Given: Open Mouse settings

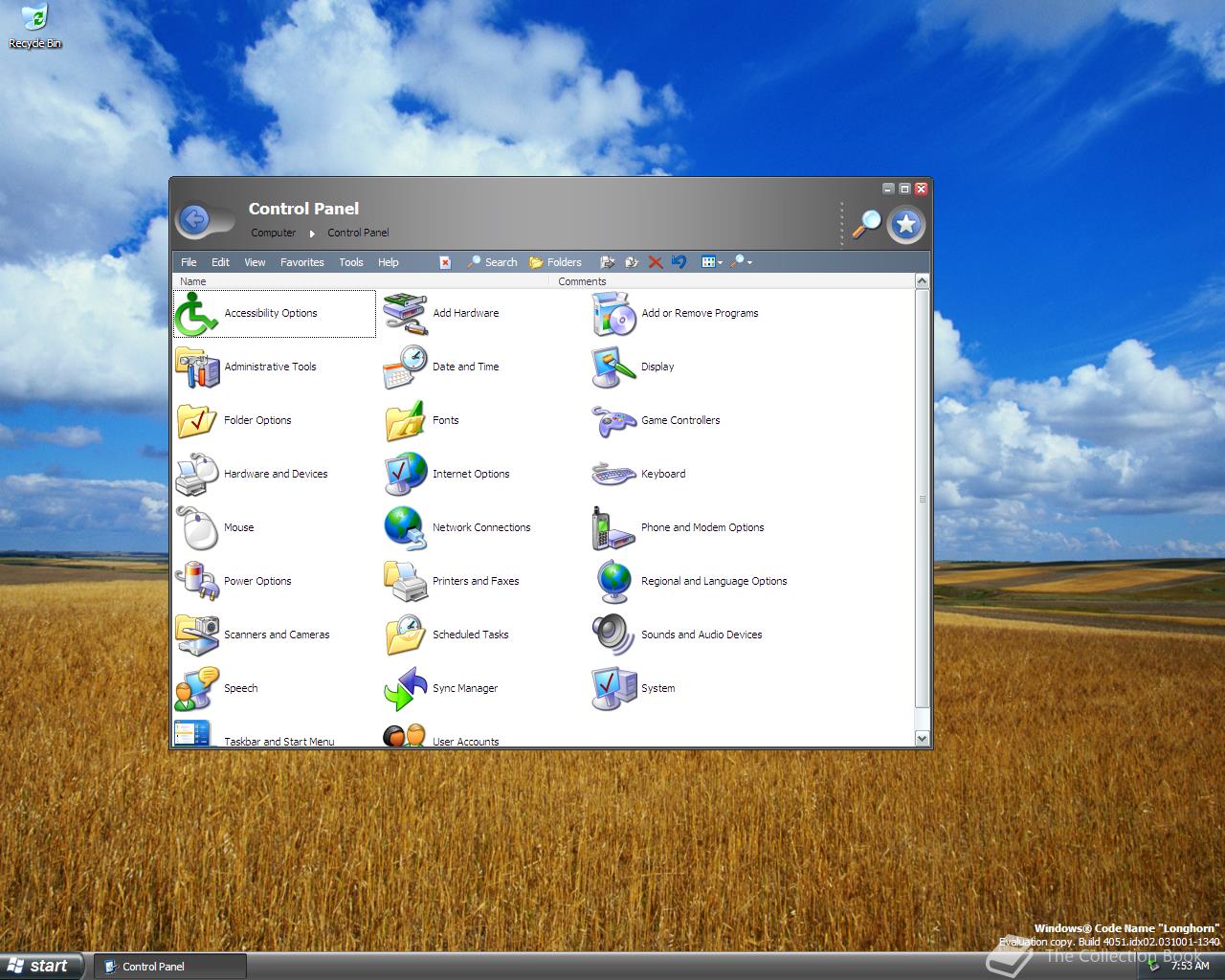Looking at the screenshot, I should 214,527.
